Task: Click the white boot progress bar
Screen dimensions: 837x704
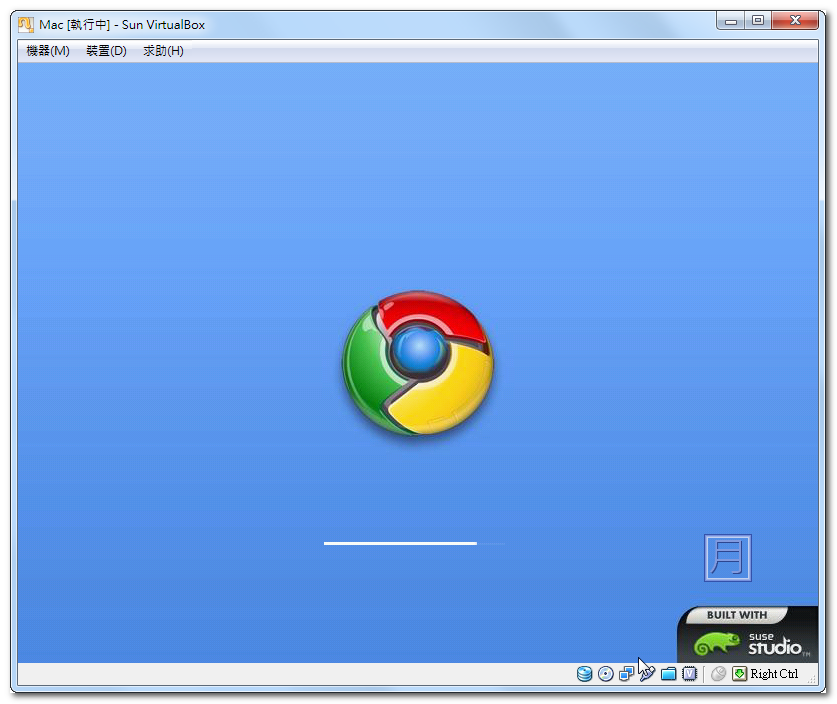Action: (x=401, y=543)
